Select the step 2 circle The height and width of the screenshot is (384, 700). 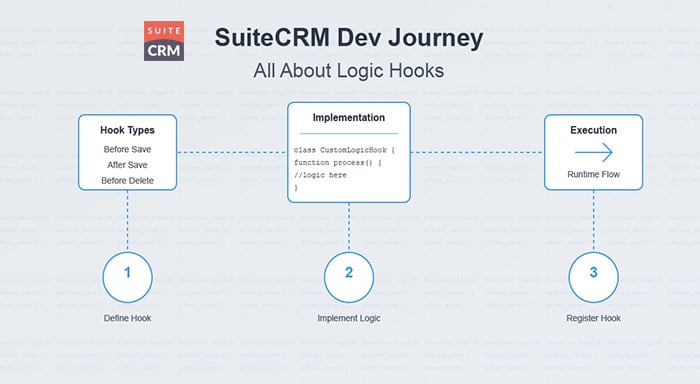349,277
